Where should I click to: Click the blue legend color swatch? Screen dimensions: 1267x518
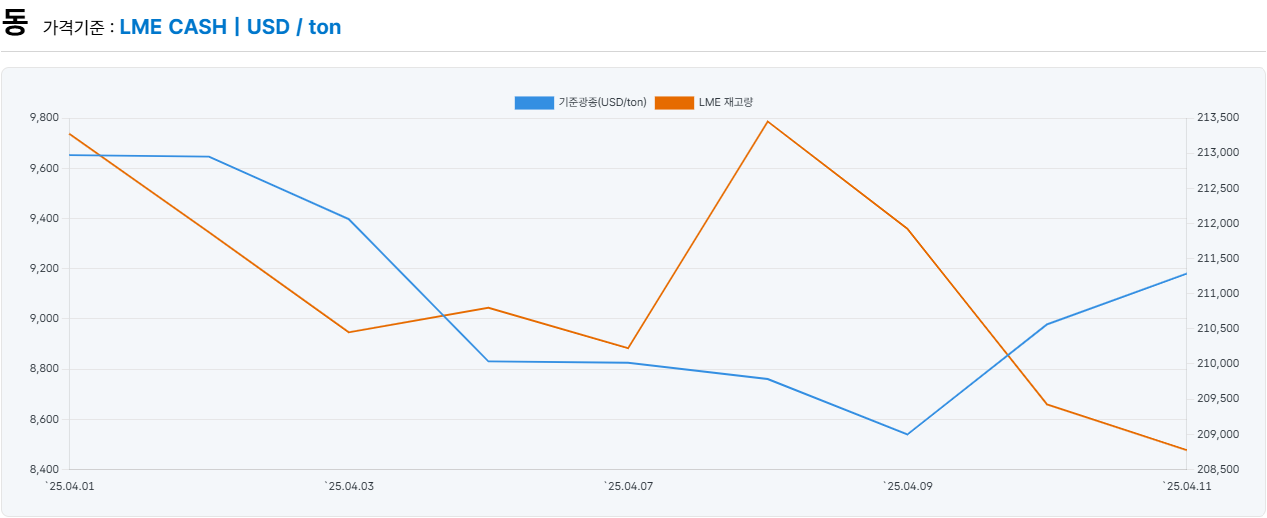pyautogui.click(x=534, y=103)
